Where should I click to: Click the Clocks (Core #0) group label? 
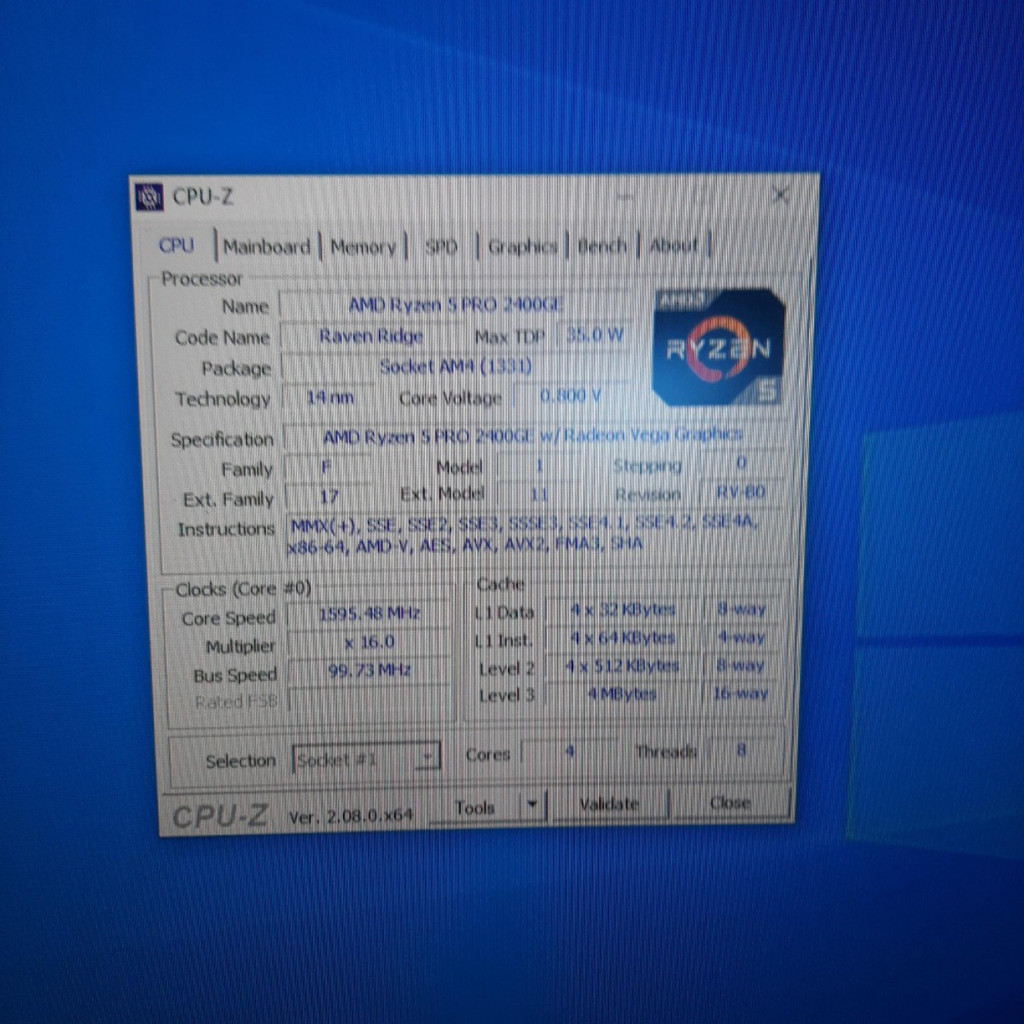[x=243, y=588]
